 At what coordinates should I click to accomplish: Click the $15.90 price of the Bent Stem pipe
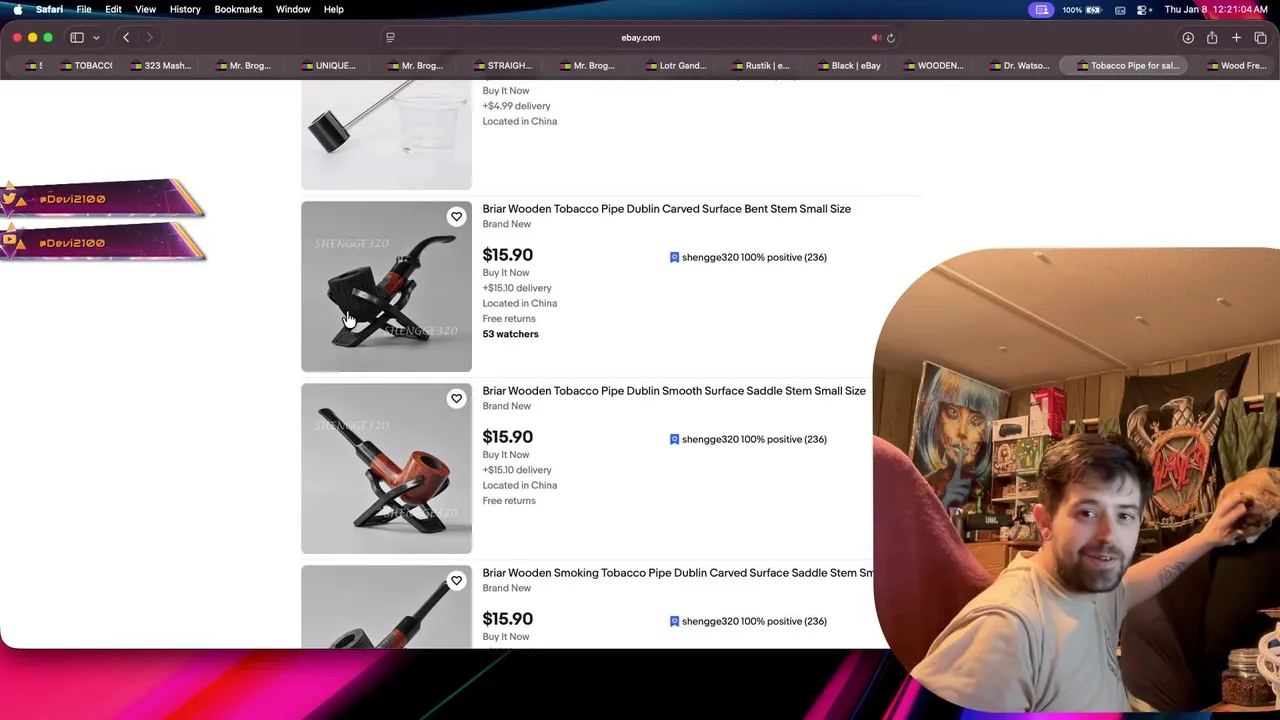(x=507, y=255)
